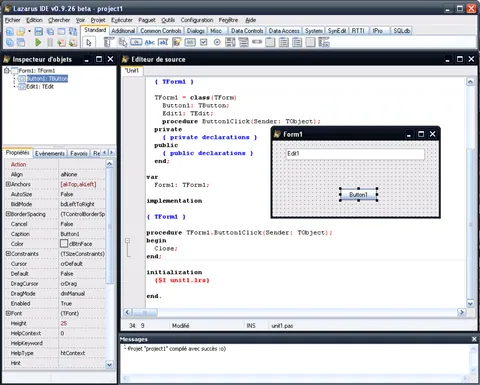Click the Edit1 field on Form1
The height and width of the screenshot is (385, 480).
pos(355,154)
